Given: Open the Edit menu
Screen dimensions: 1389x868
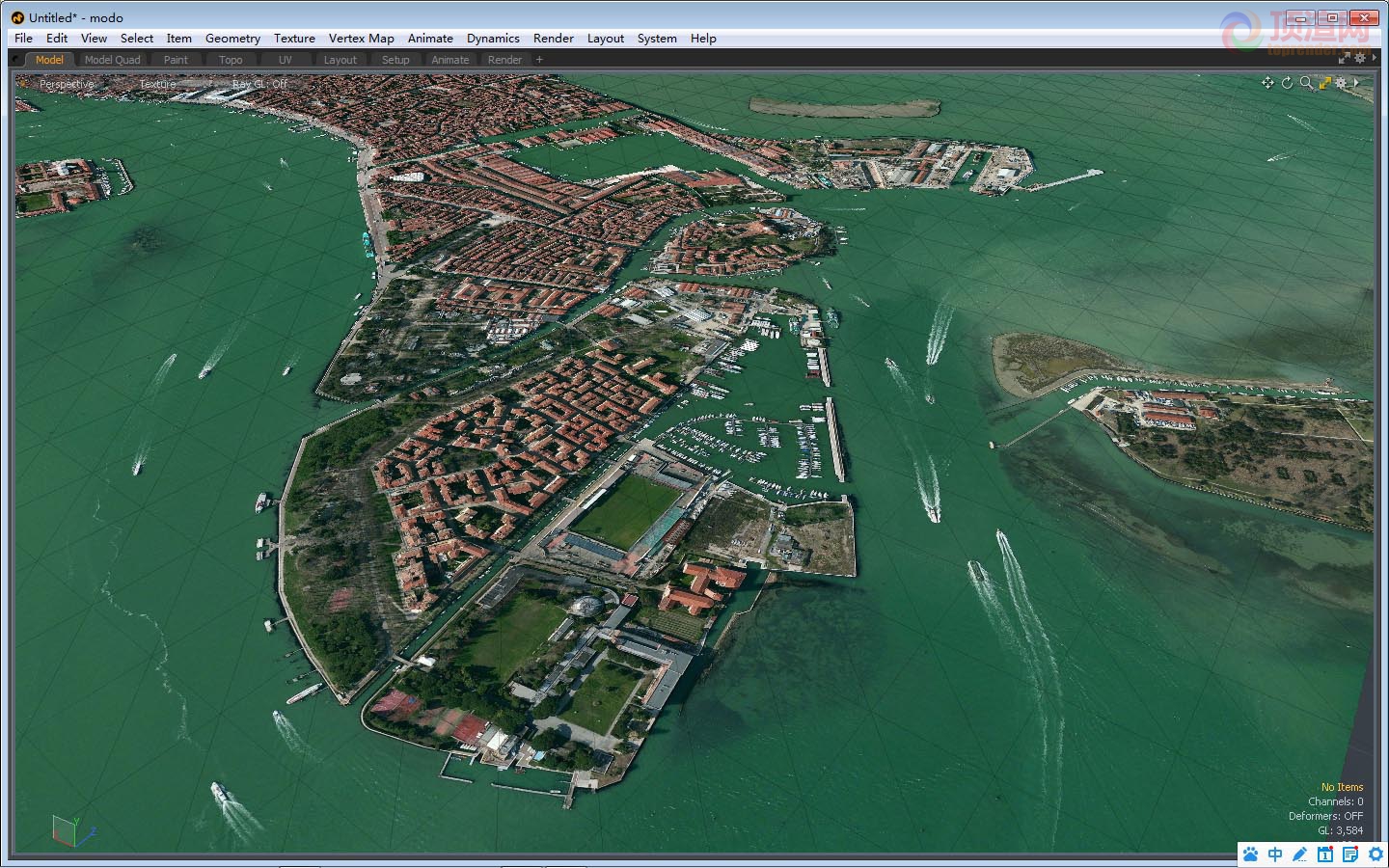Looking at the screenshot, I should 57,39.
